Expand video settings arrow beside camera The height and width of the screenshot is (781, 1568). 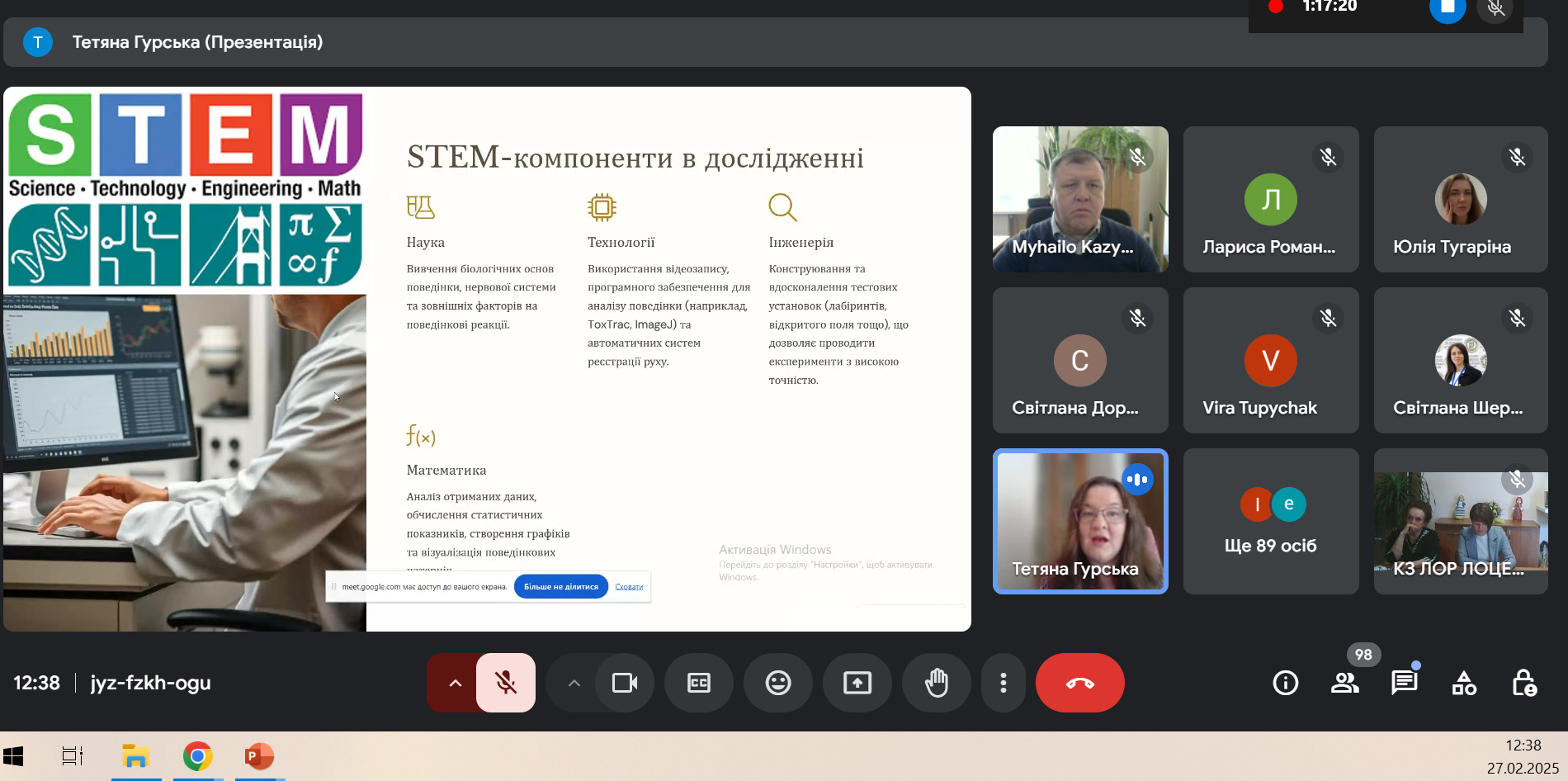(574, 683)
